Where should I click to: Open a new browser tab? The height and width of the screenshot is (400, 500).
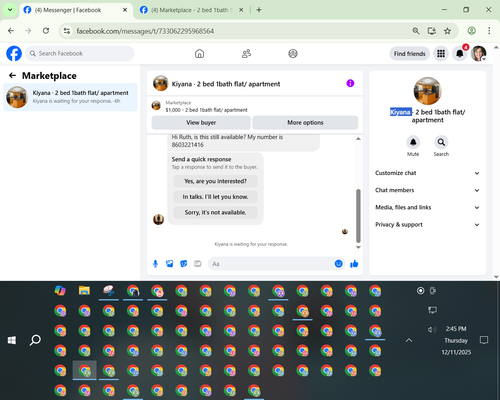tap(259, 10)
